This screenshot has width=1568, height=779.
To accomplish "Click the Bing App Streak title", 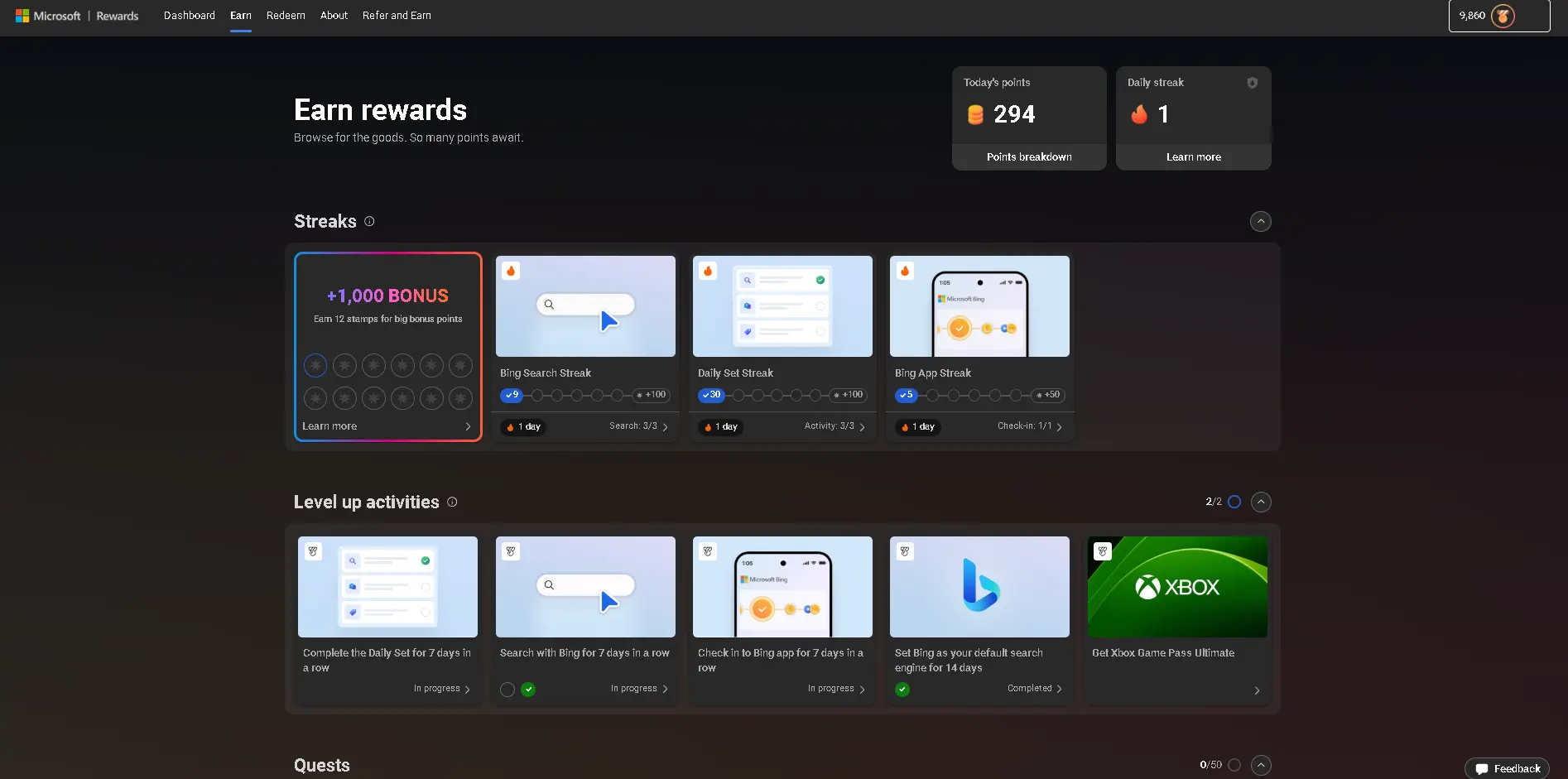I will pyautogui.click(x=933, y=373).
